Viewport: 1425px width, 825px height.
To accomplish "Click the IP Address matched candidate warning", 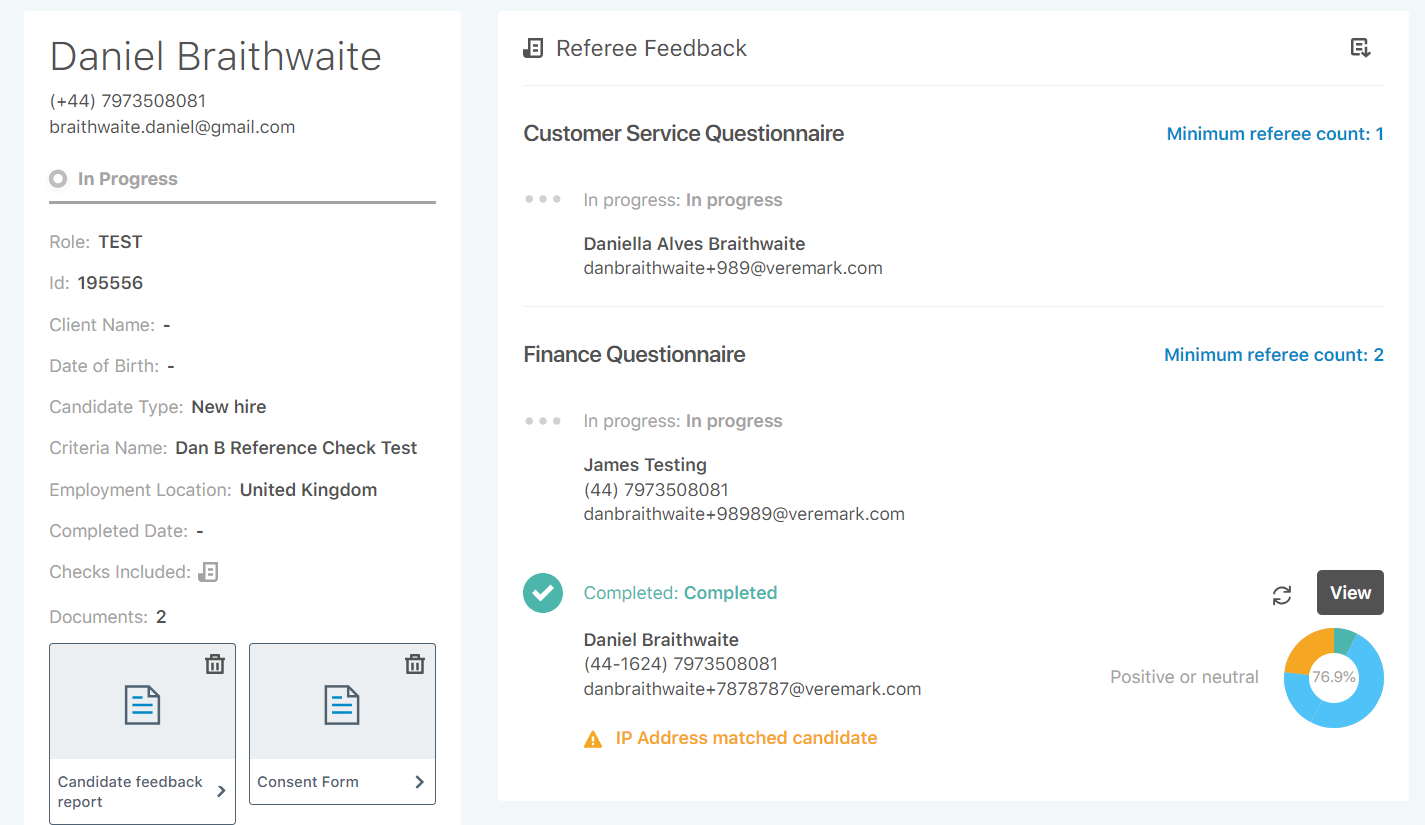I will pos(746,738).
